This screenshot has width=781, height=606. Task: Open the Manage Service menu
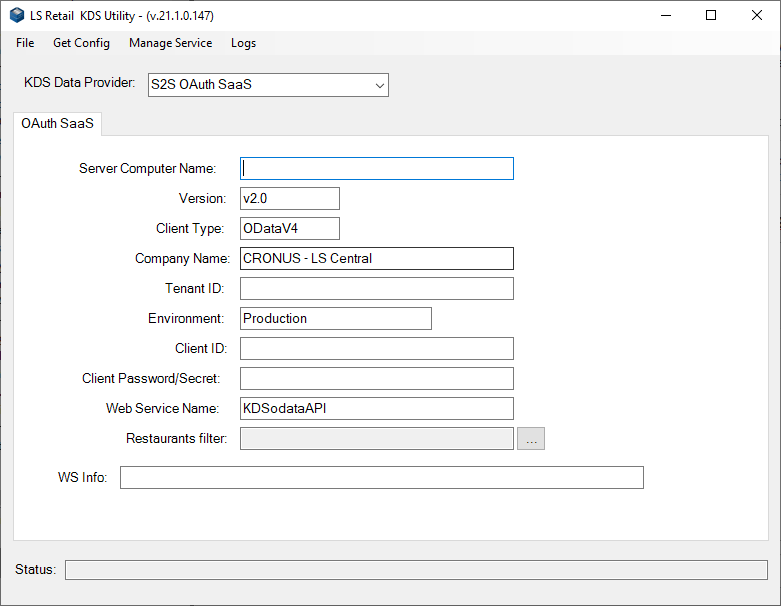pyautogui.click(x=170, y=43)
